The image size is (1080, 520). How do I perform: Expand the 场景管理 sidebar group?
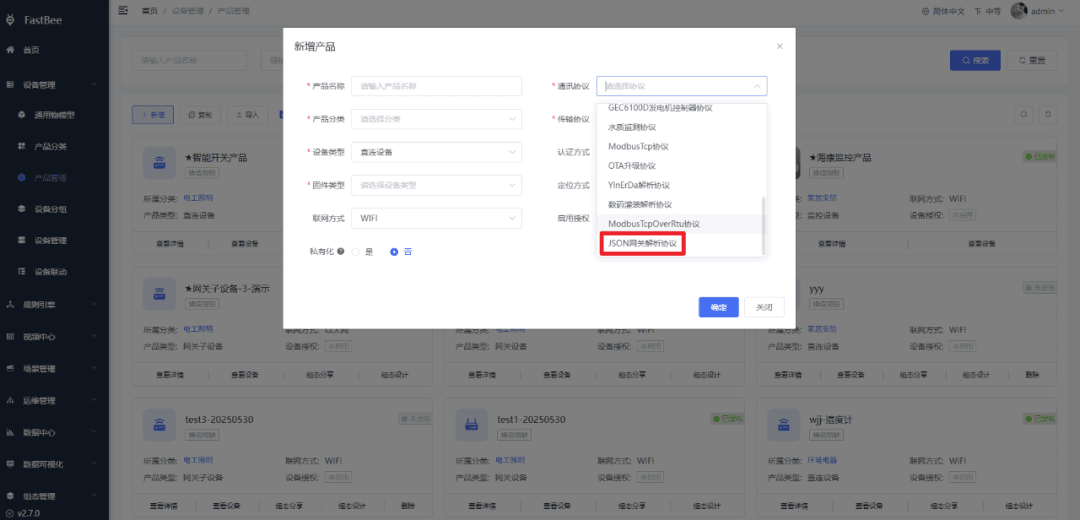[54, 369]
